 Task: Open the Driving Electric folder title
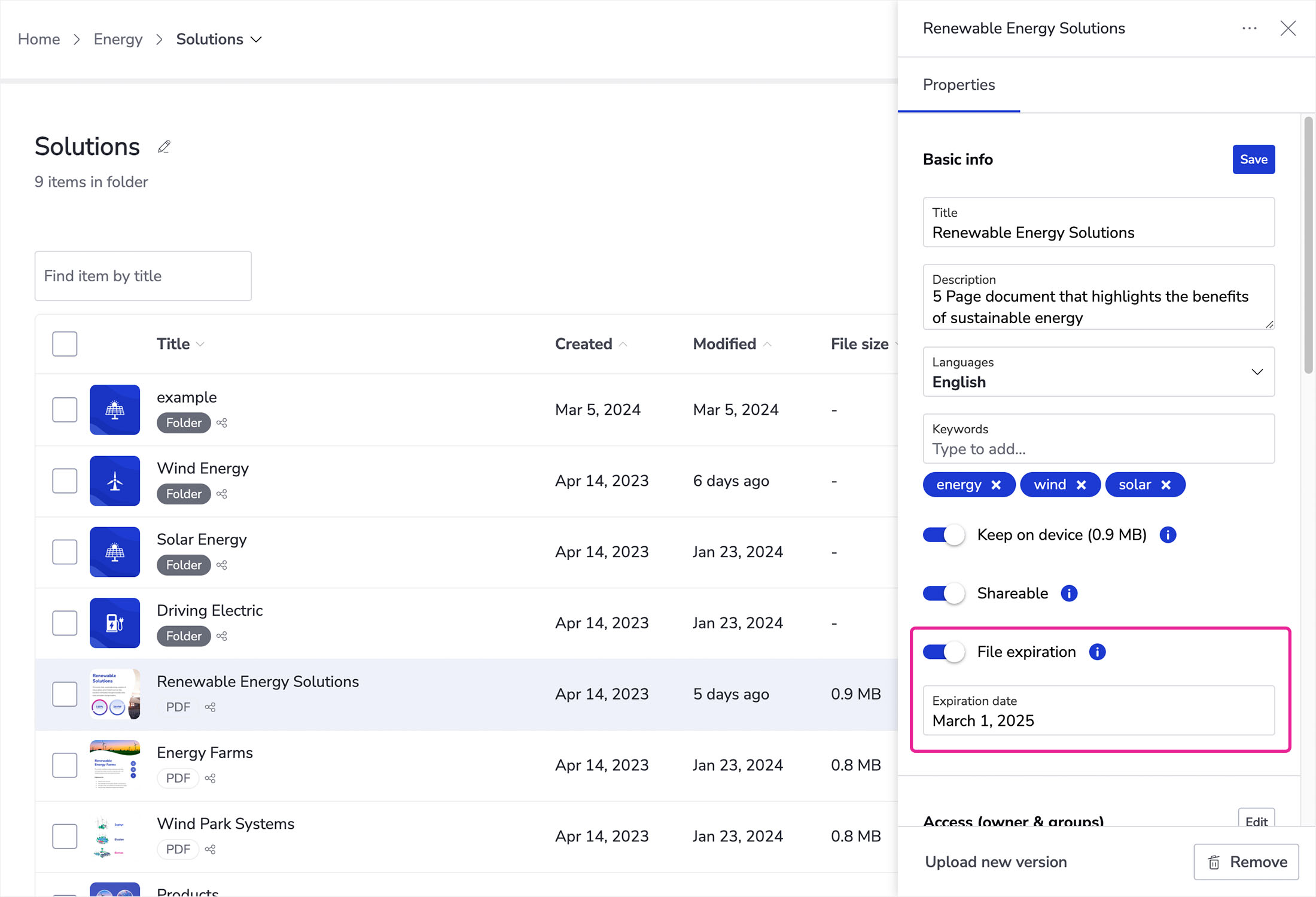tap(209, 610)
